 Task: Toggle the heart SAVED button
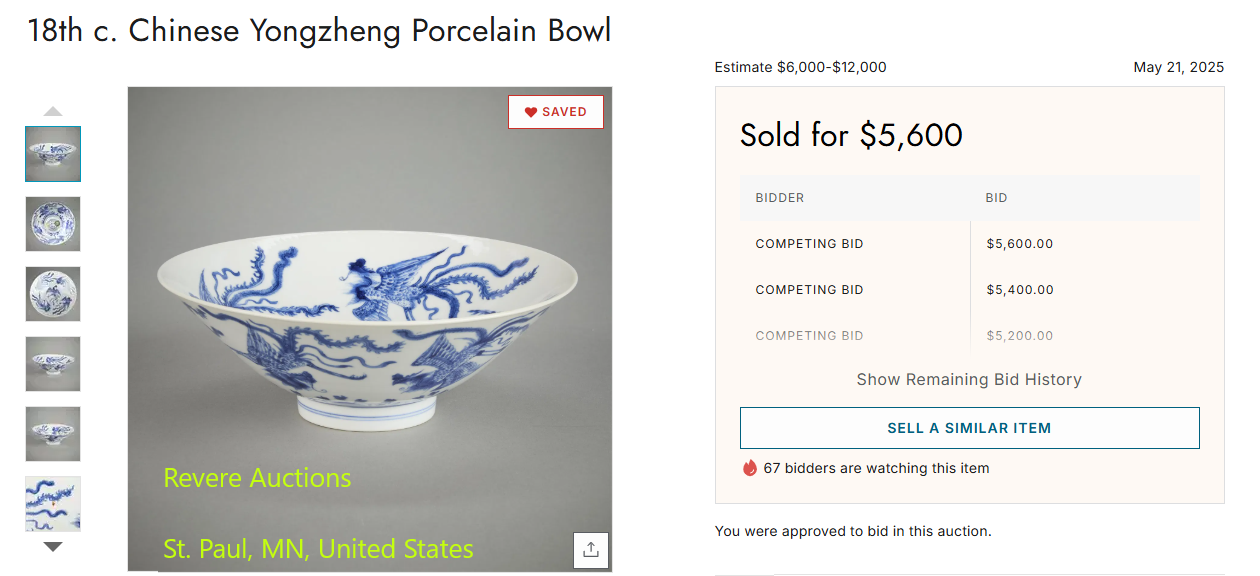[x=556, y=112]
